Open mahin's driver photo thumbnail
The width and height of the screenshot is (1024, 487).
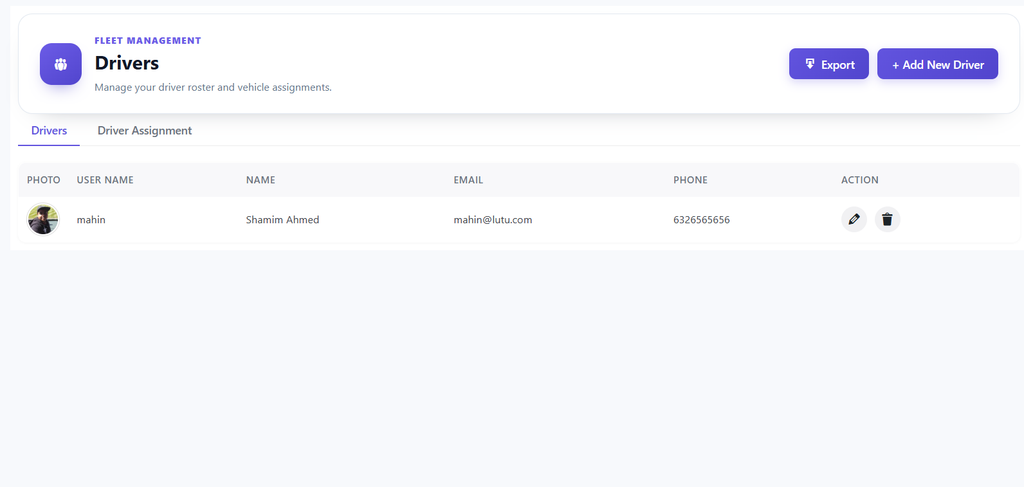[x=43, y=219]
